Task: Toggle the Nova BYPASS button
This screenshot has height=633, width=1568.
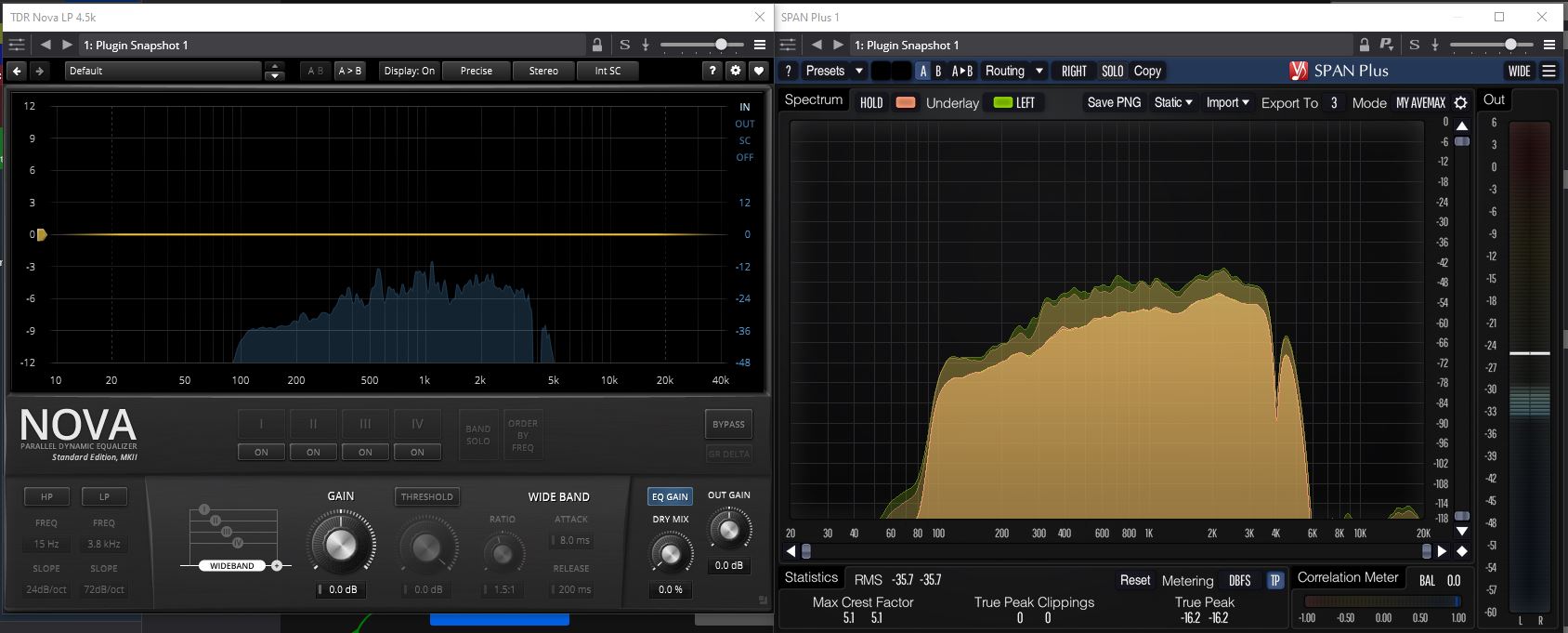Action: click(728, 424)
